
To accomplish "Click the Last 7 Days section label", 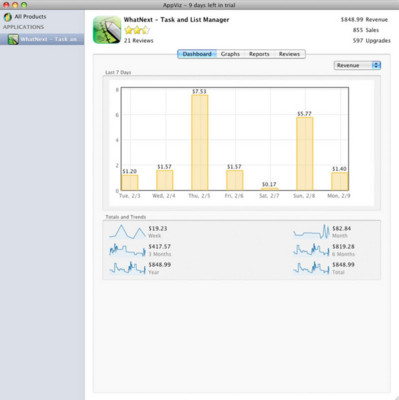I will click(118, 72).
